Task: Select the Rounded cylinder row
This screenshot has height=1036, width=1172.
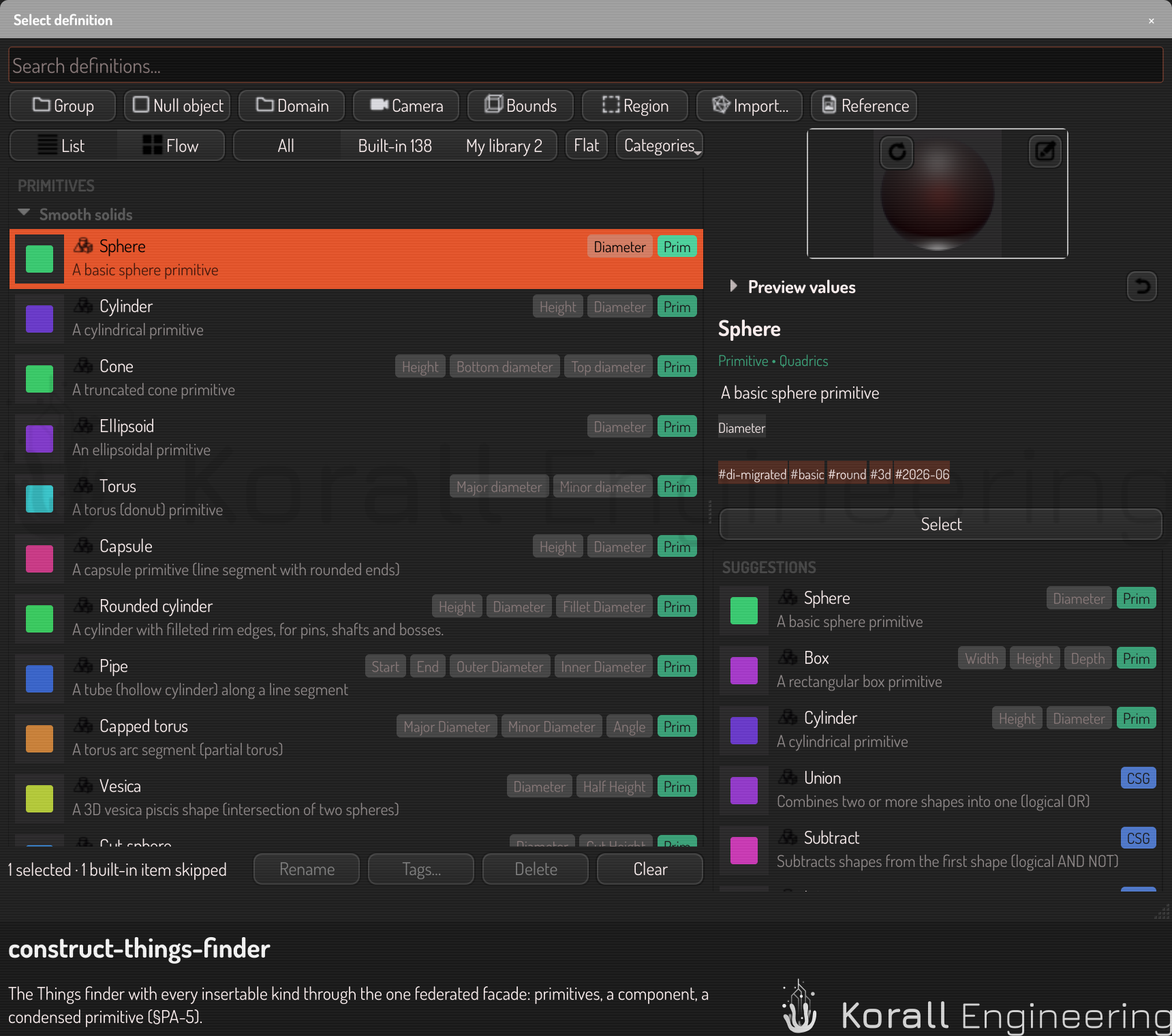Action: 356,618
